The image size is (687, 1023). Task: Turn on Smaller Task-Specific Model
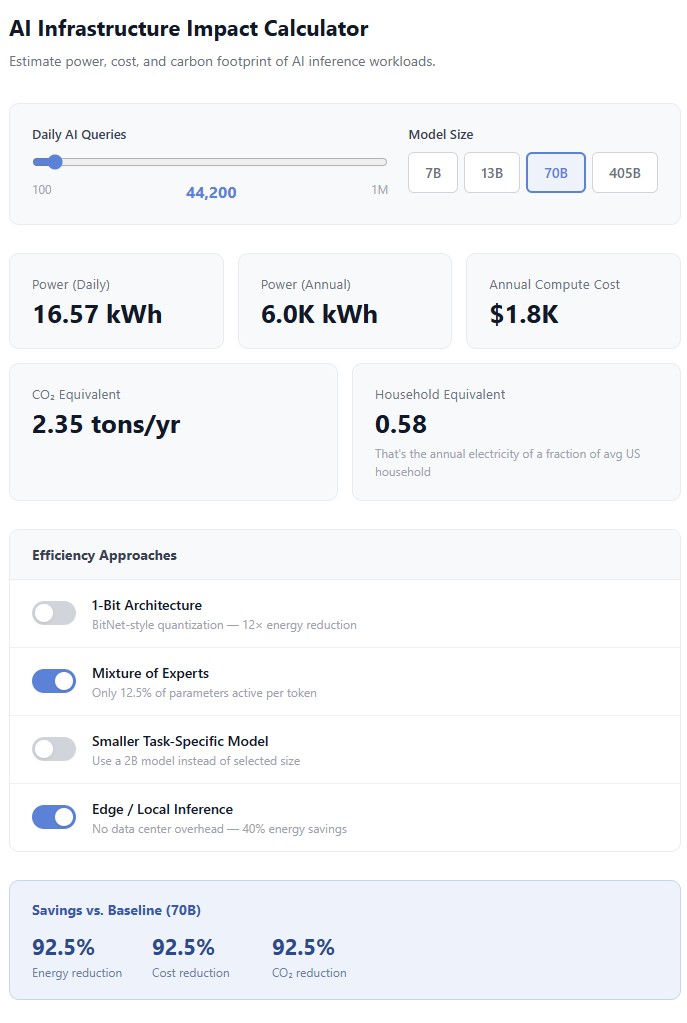[x=54, y=748]
